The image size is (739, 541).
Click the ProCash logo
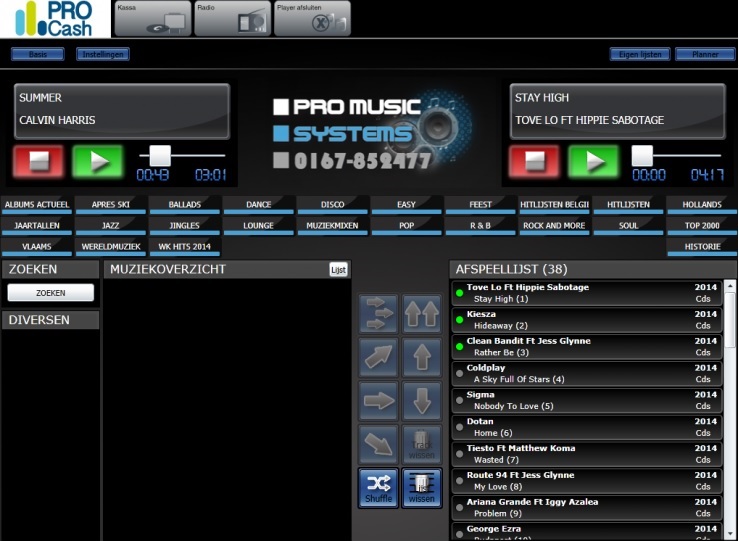pyautogui.click(x=55, y=19)
